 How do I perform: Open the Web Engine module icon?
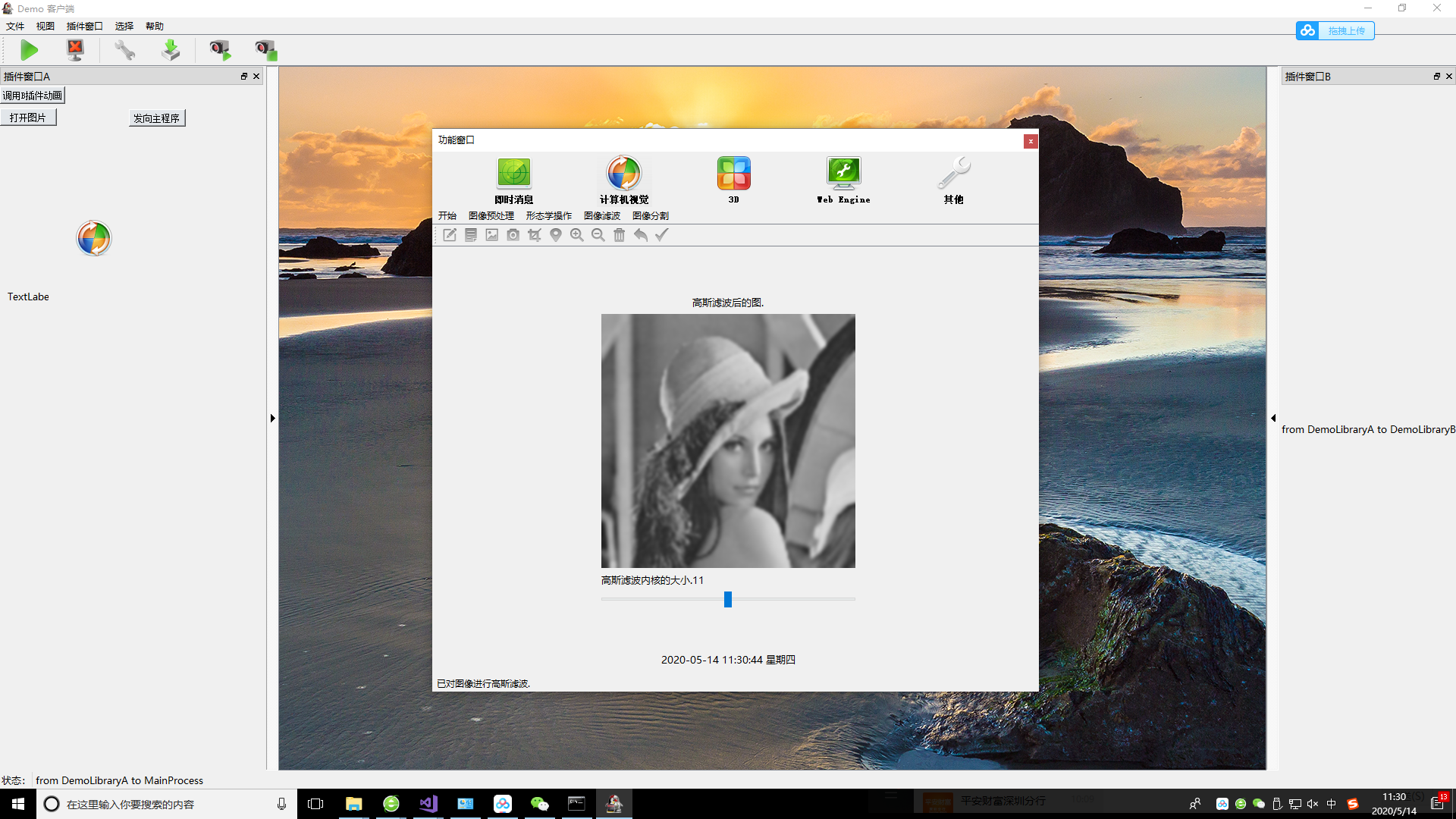tap(843, 174)
